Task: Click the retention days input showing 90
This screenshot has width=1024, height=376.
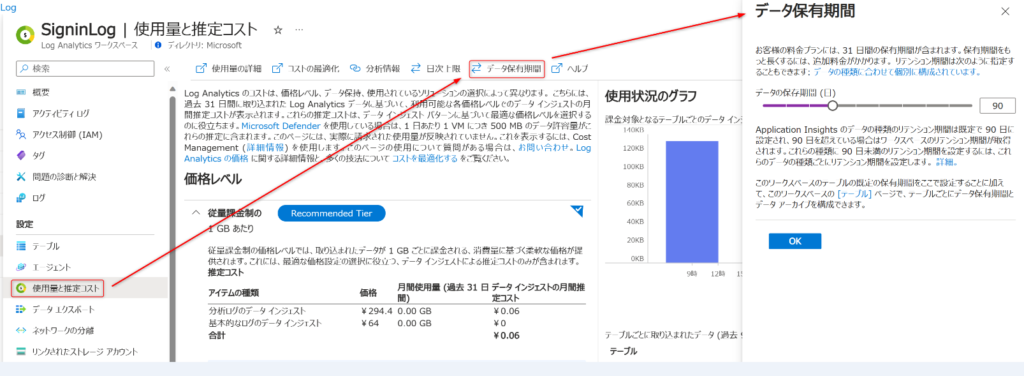Action: pyautogui.click(x=997, y=106)
